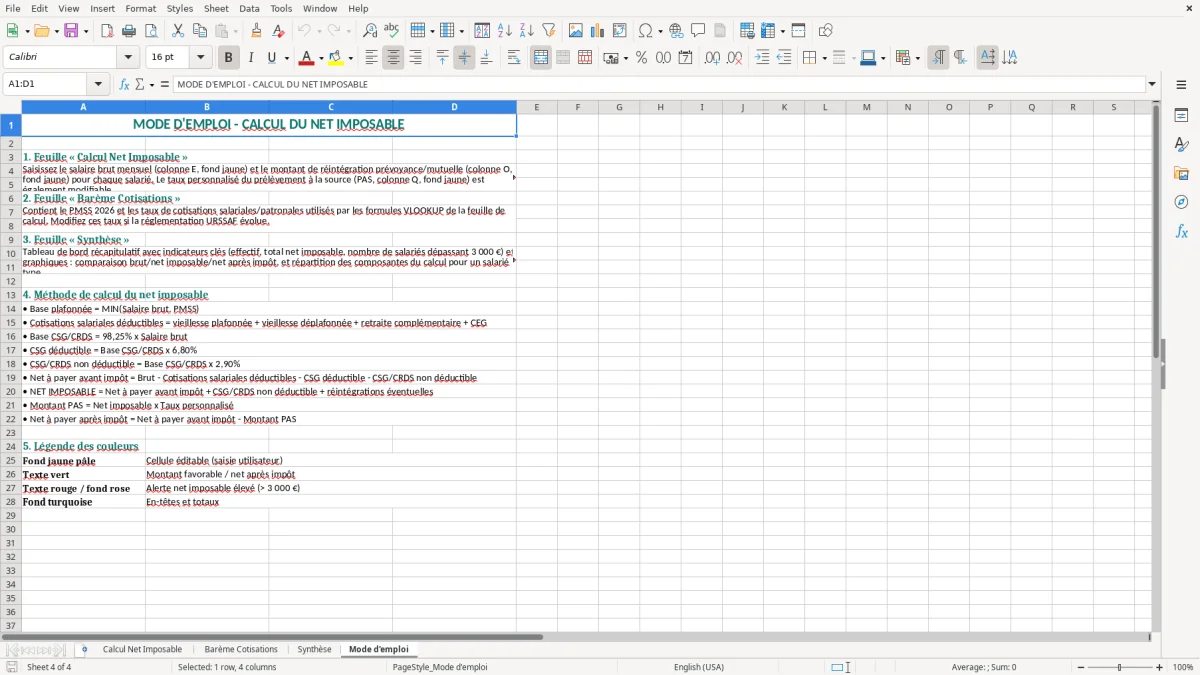Click the Sort Descending icon
The image size is (1200, 675).
[x=527, y=31]
